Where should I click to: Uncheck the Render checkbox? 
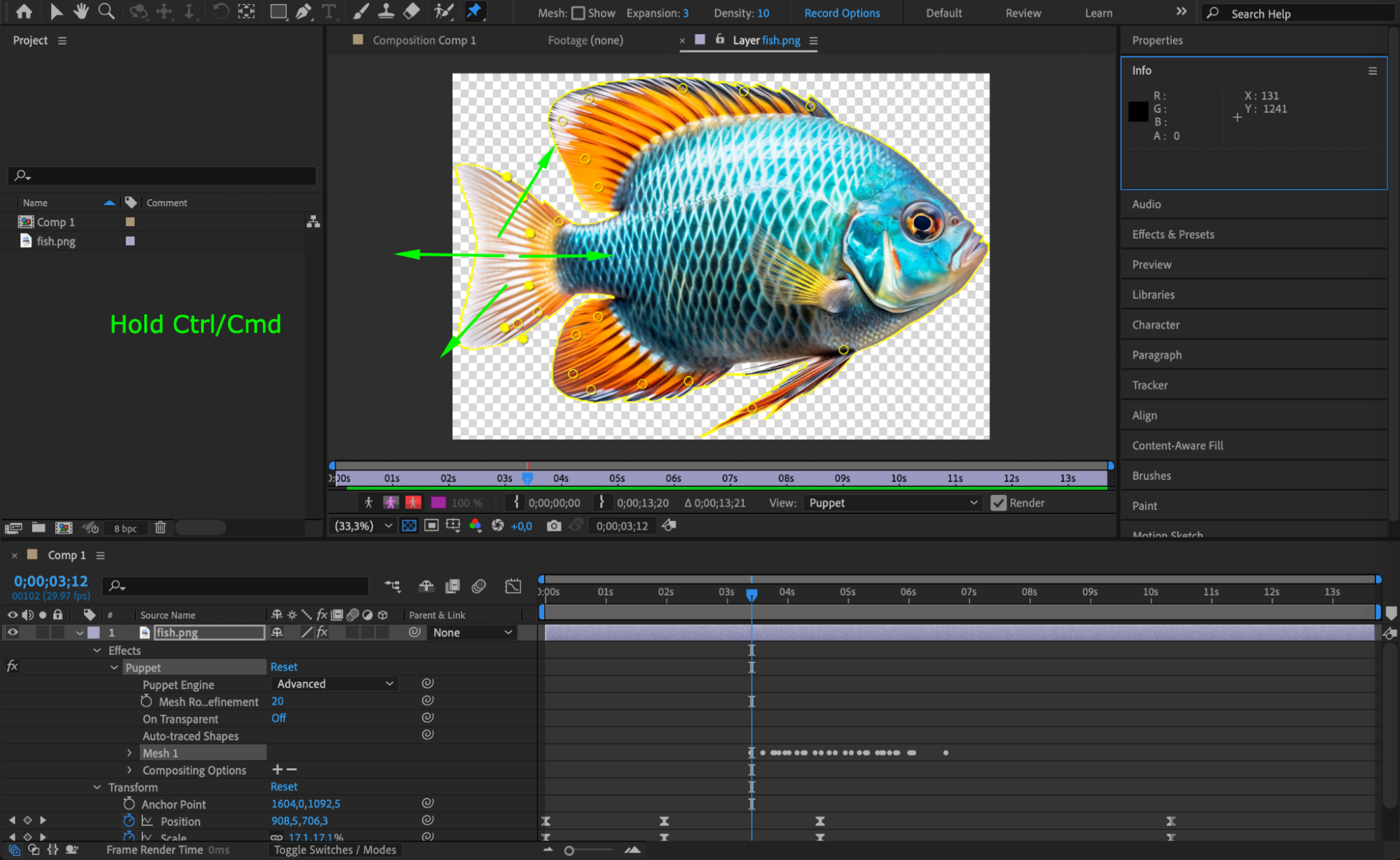click(x=998, y=503)
